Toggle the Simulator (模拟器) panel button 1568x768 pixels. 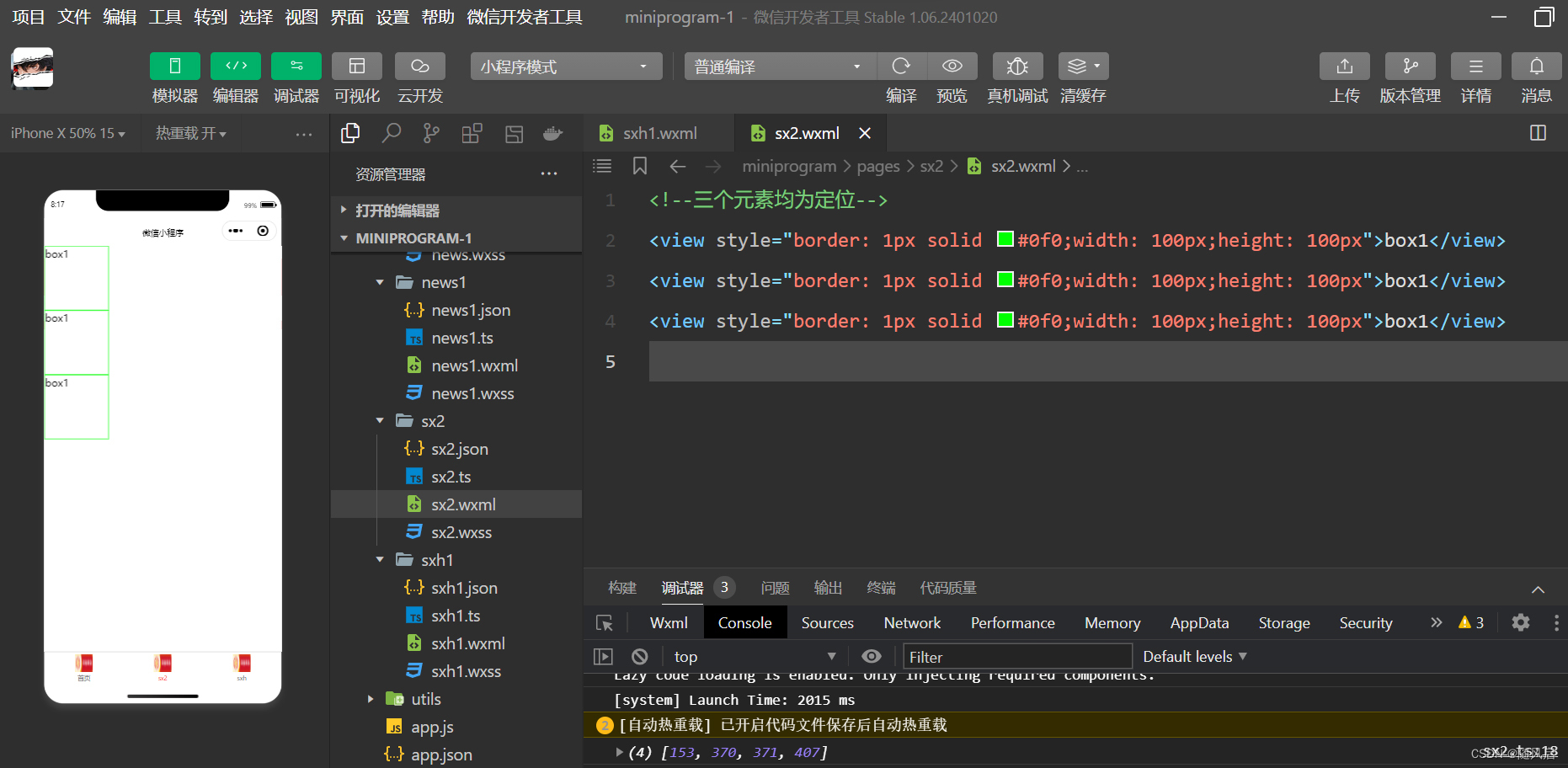coord(174,67)
